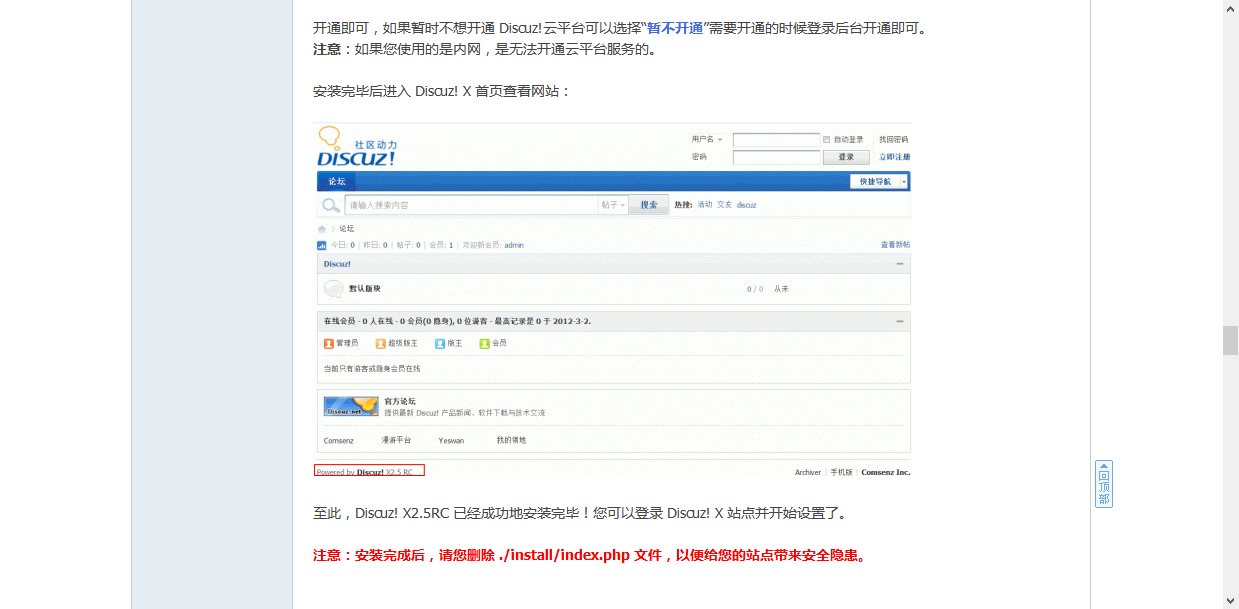Click the 搜索 button
This screenshot has width=1239, height=609.
tap(649, 205)
